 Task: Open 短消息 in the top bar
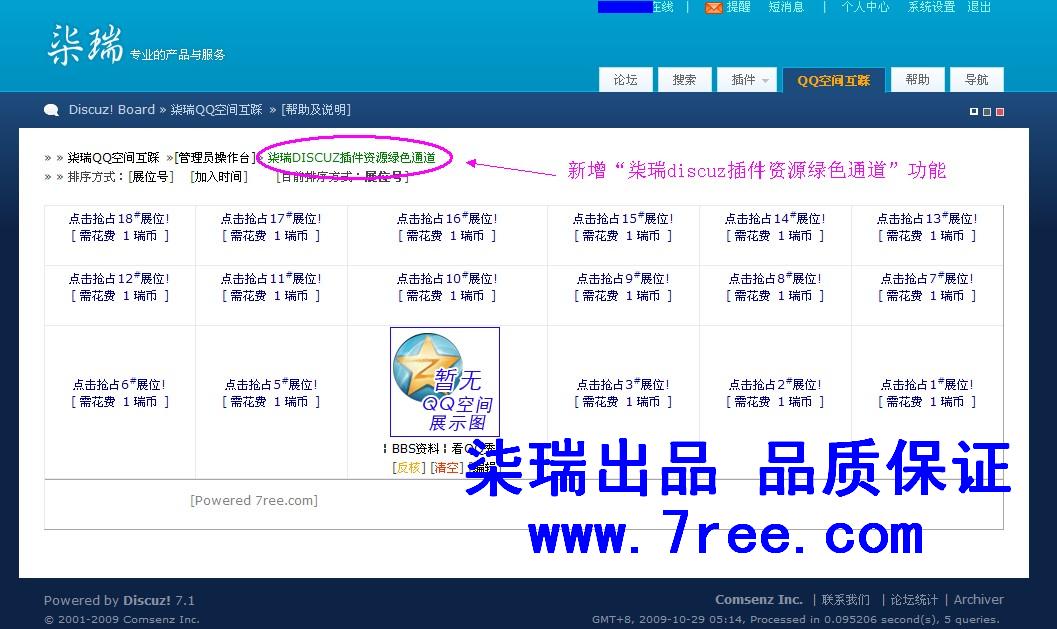pos(786,7)
